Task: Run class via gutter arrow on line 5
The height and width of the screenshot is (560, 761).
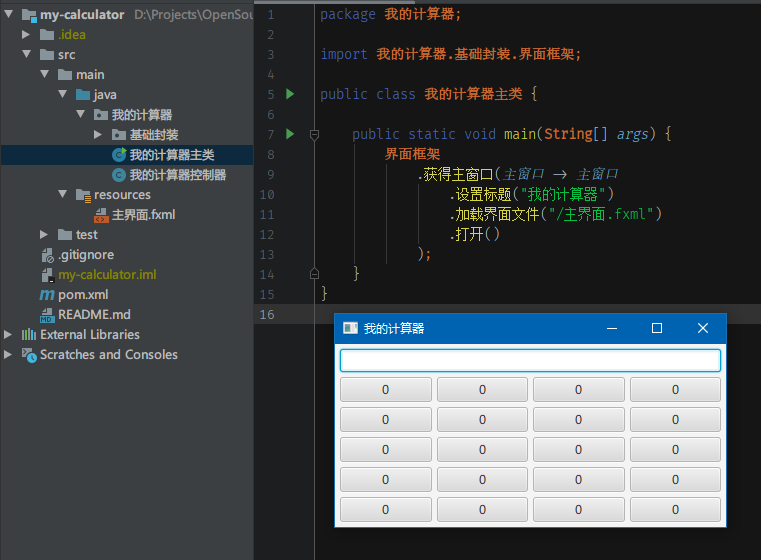Action: (290, 94)
